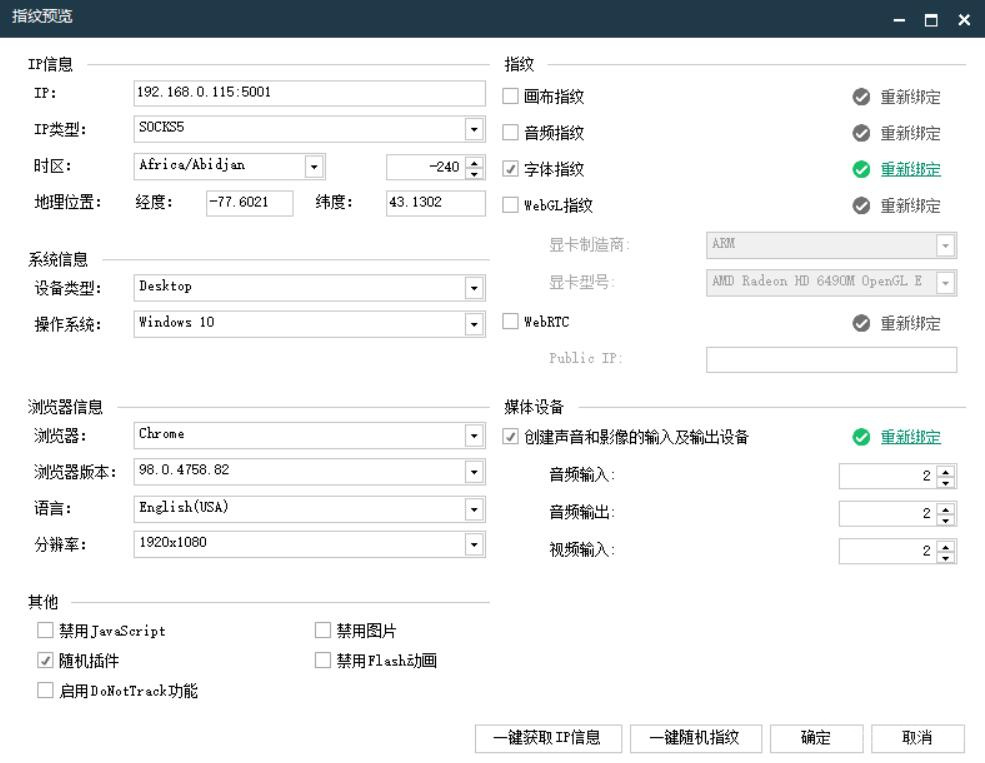Toggle the WebRTC checkbox
The height and width of the screenshot is (763, 985).
tap(510, 322)
